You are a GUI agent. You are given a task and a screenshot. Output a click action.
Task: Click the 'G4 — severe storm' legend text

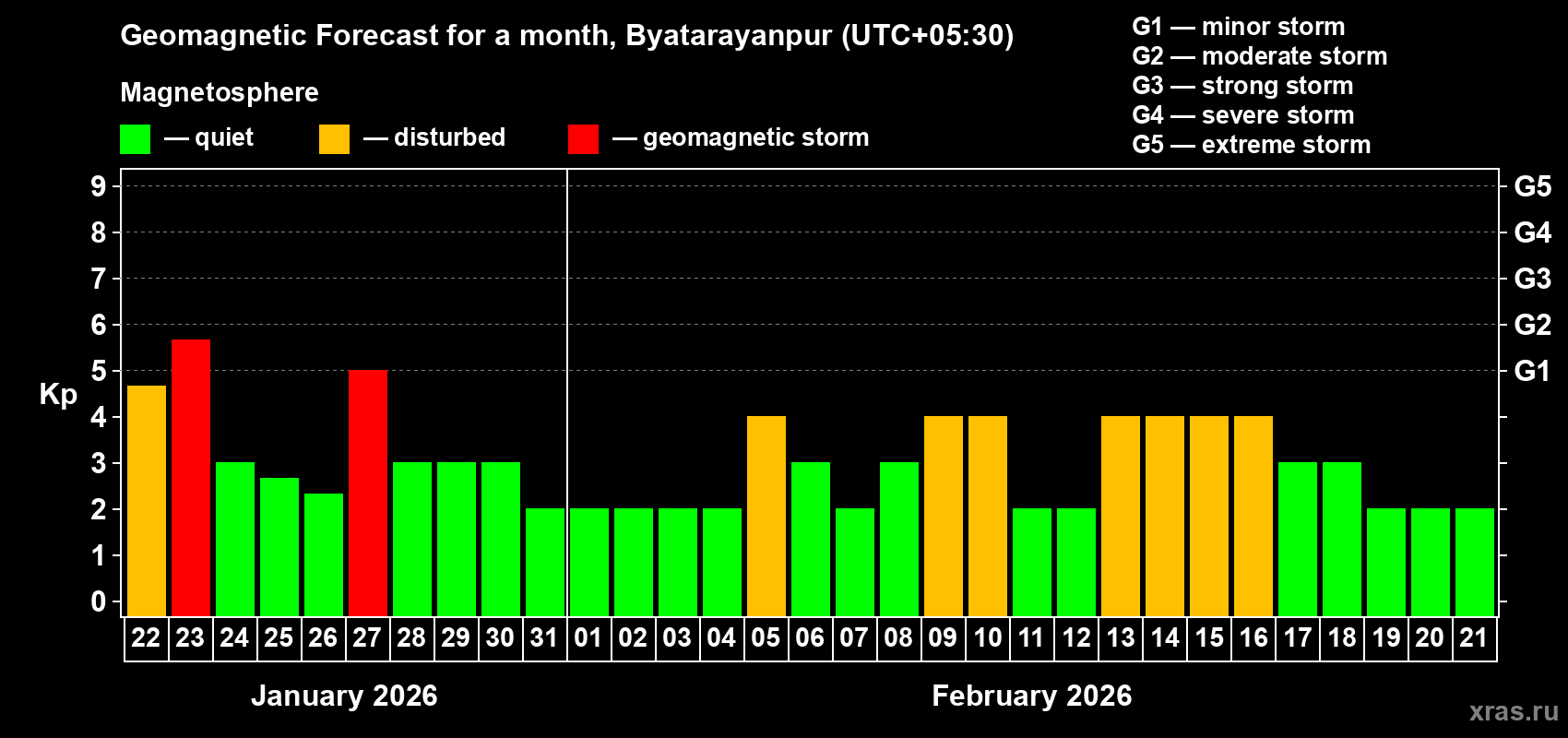1243,115
